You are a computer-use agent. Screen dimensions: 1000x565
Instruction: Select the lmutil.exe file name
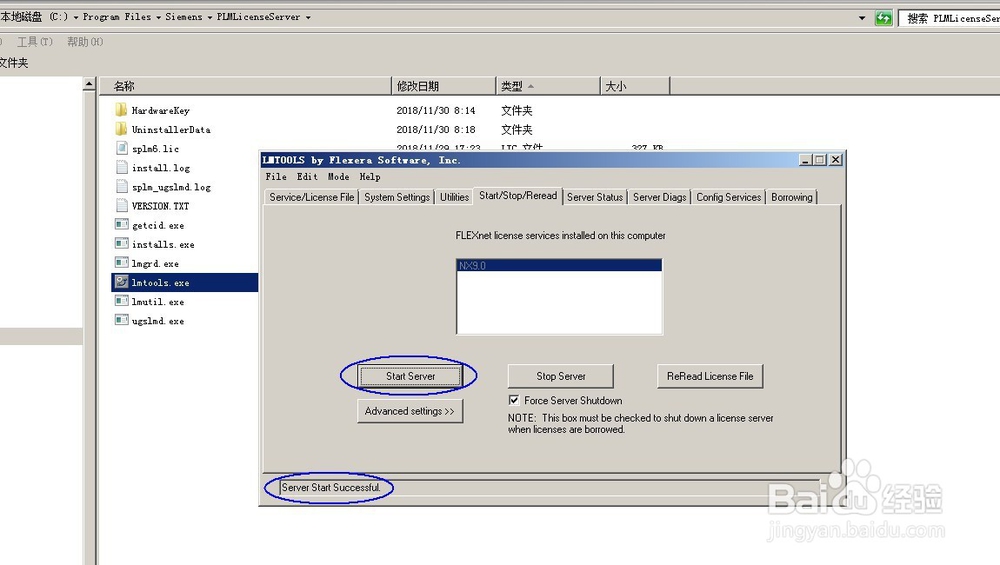[x=158, y=302]
